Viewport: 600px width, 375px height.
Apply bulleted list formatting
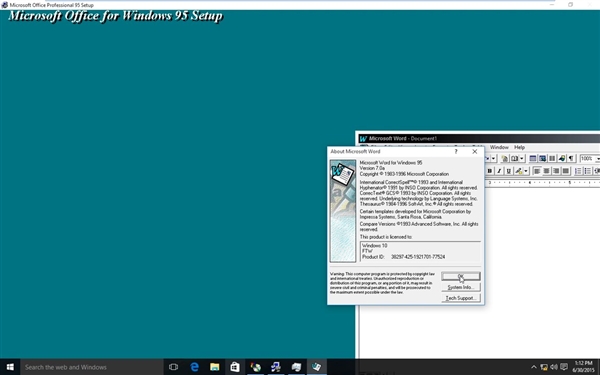(588, 171)
